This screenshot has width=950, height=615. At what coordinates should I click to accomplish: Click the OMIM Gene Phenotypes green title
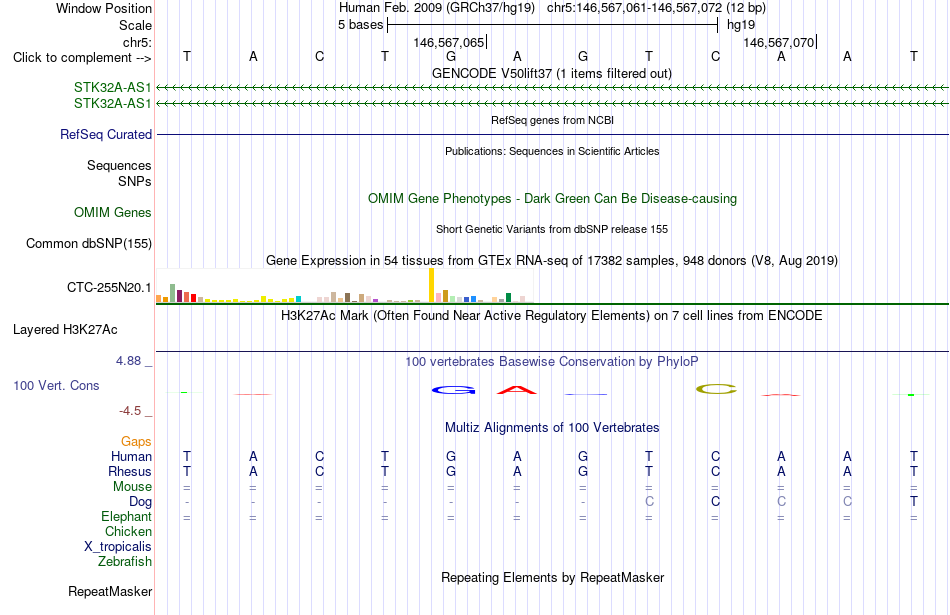pos(553,199)
